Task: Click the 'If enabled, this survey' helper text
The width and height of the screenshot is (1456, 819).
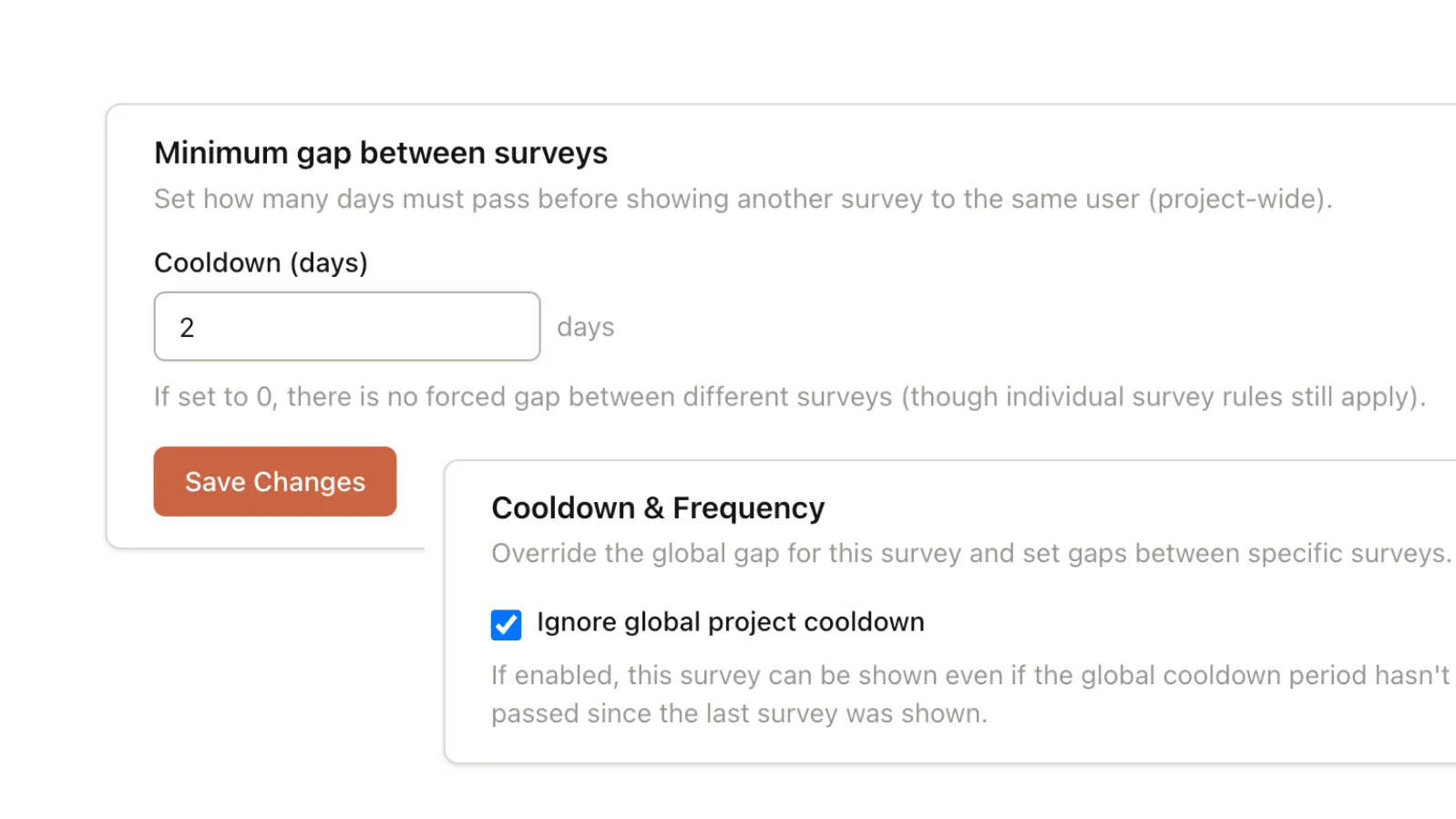Action: tap(969, 675)
